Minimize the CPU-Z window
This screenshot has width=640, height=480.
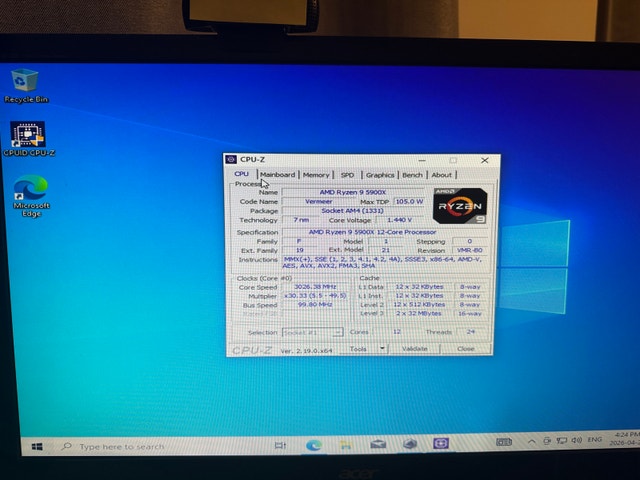[422, 160]
